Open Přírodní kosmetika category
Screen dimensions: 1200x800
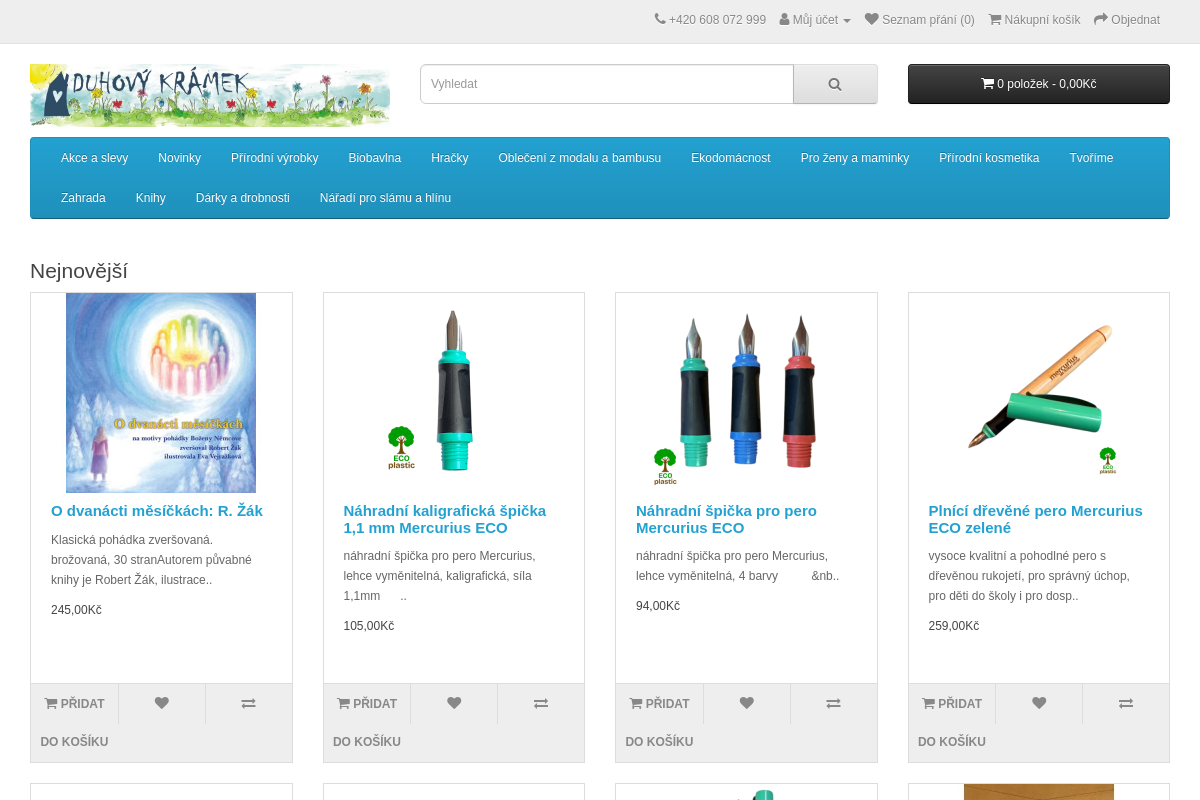tap(988, 158)
